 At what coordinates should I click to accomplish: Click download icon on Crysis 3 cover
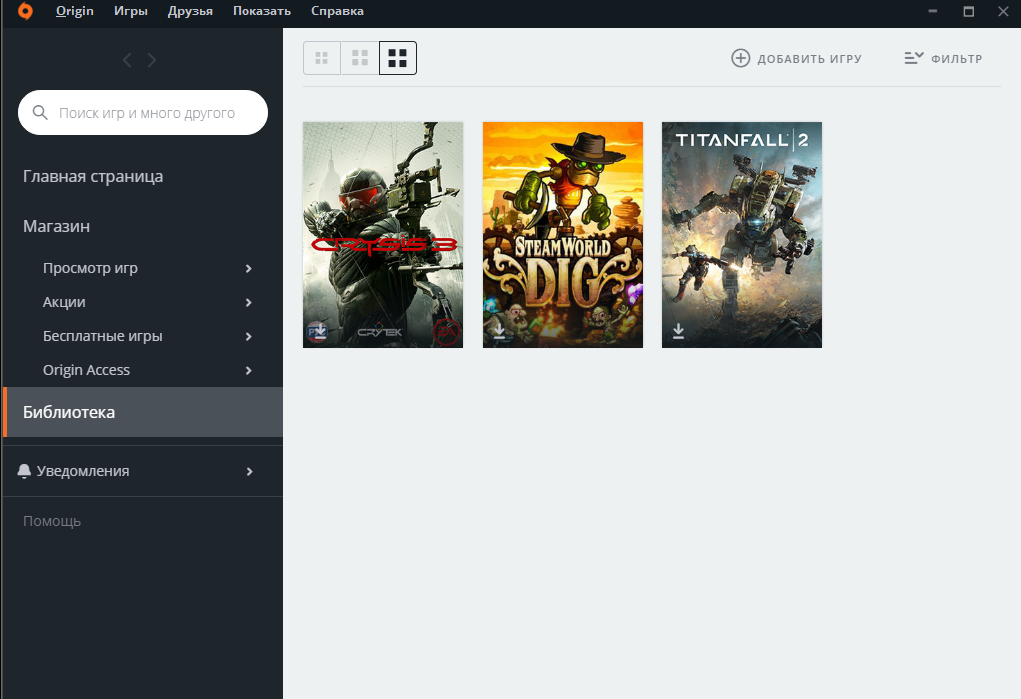(320, 331)
